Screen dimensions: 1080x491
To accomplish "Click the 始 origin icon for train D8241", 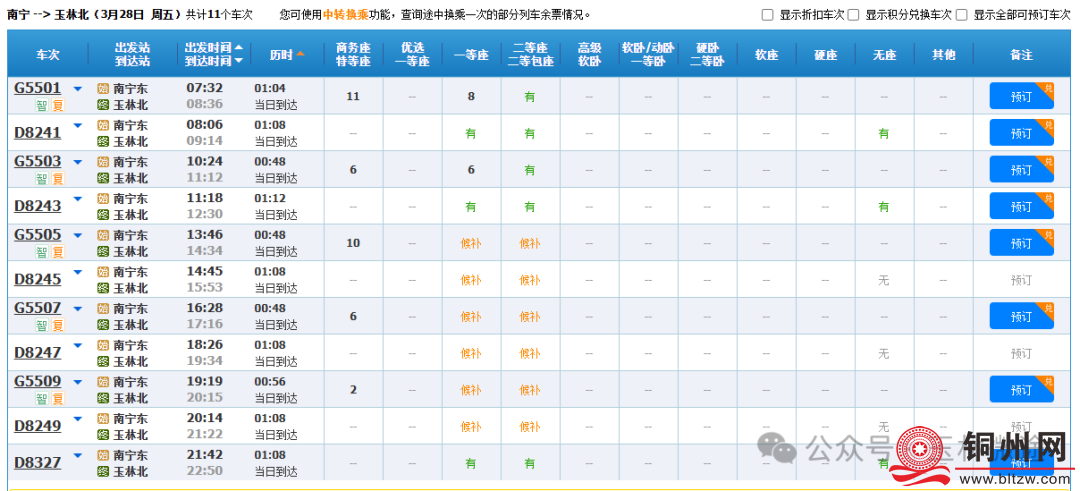I will click(x=103, y=125).
